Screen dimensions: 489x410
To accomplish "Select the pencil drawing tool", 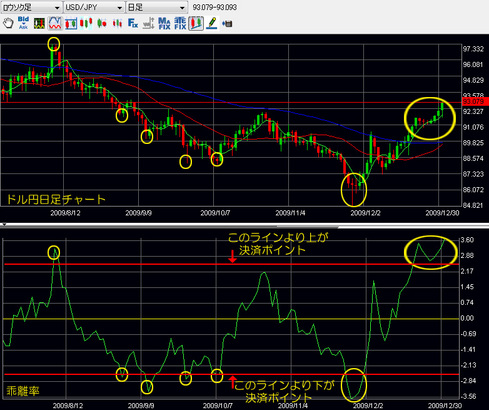I will (211, 23).
